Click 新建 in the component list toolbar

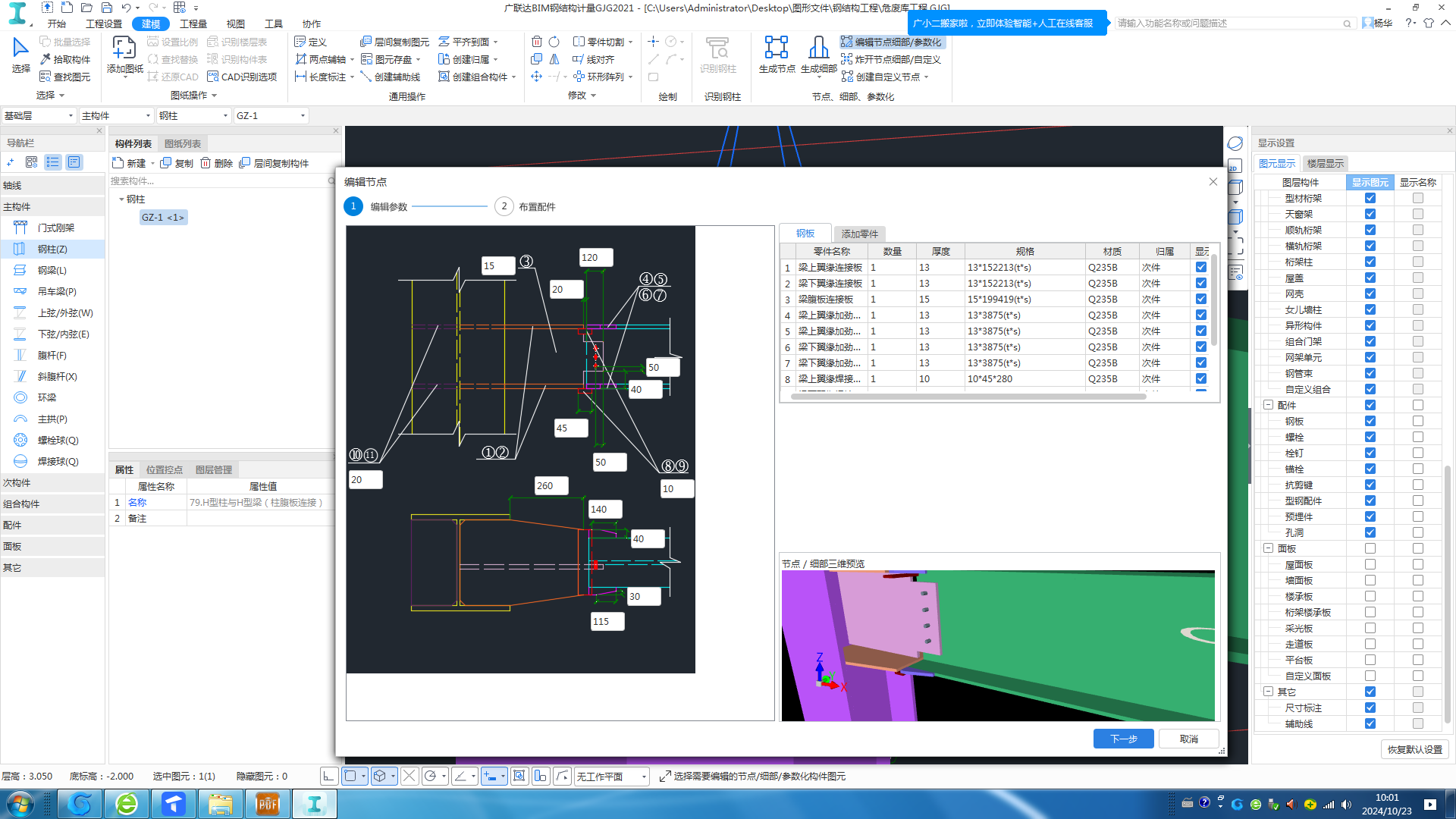130,163
